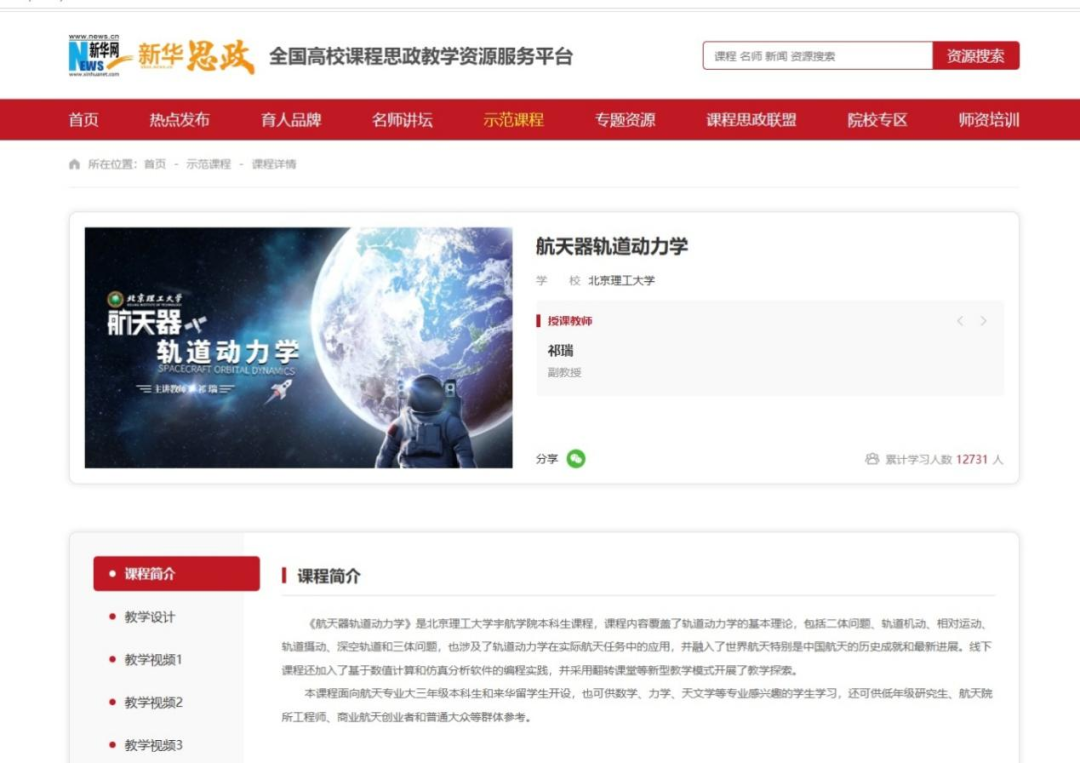Viewport: 1080px width, 763px height.
Task: Click the learner count 12731
Action: (x=972, y=459)
